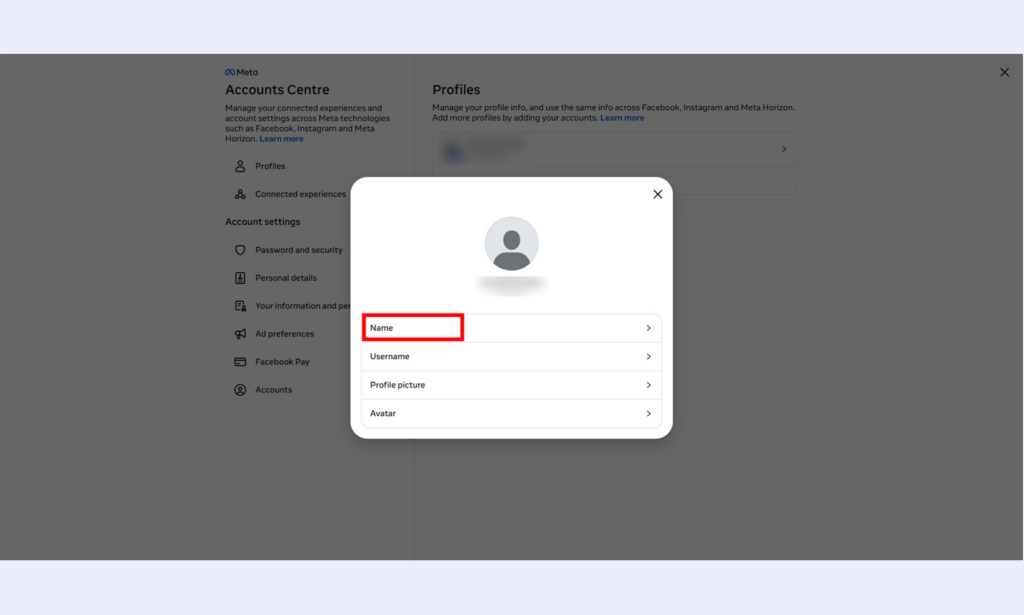
Task: Click the Accounts circle-person icon
Action: [x=240, y=390]
